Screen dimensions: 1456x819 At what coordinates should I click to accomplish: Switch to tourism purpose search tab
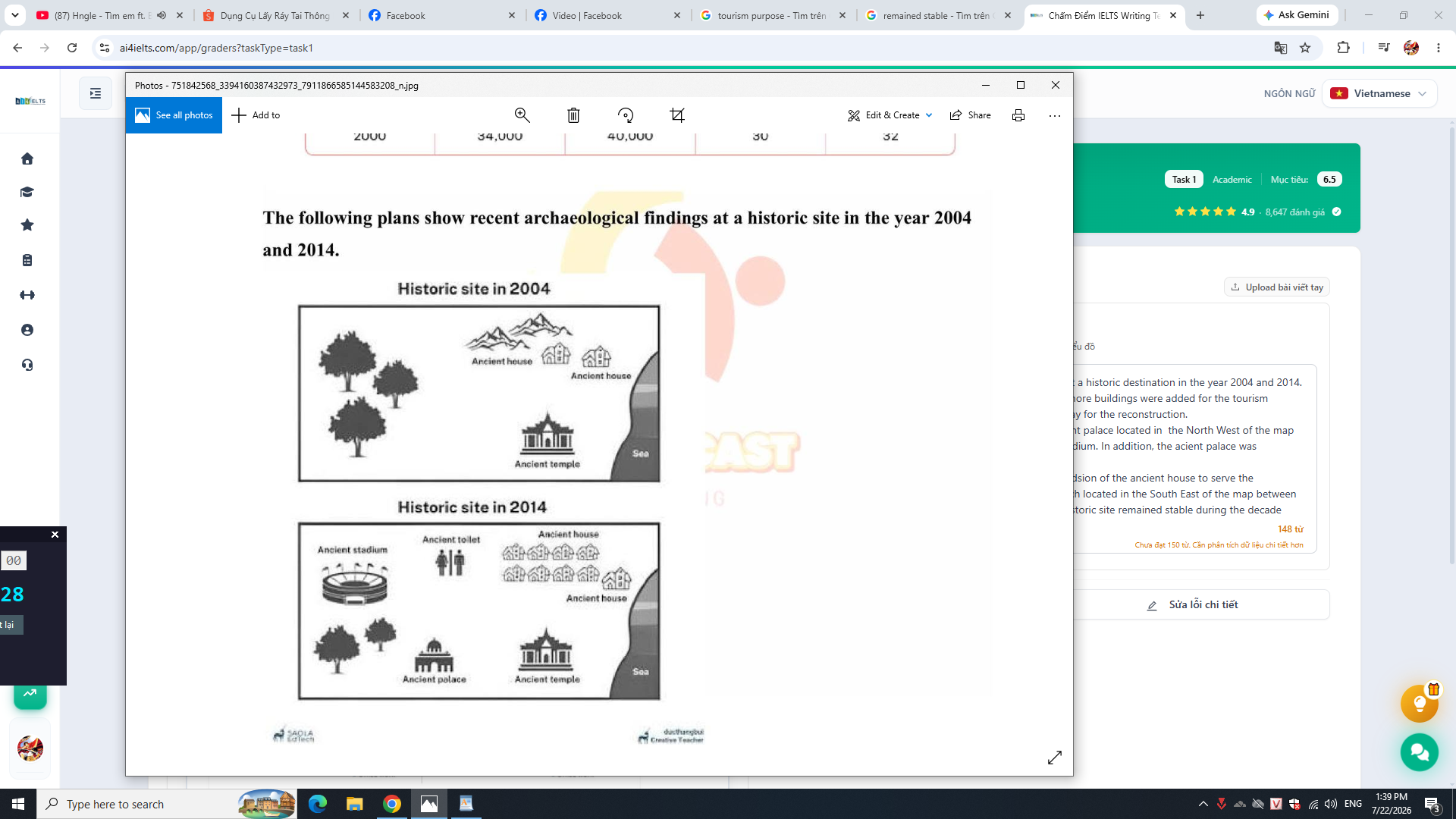(x=774, y=15)
